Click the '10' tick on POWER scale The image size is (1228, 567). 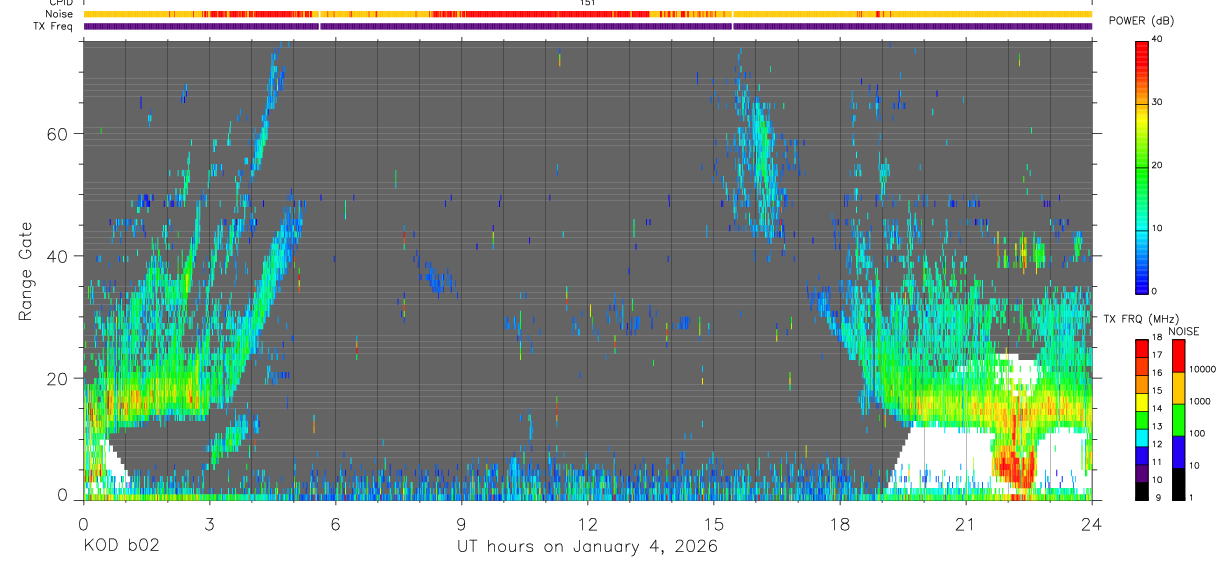click(x=1157, y=228)
